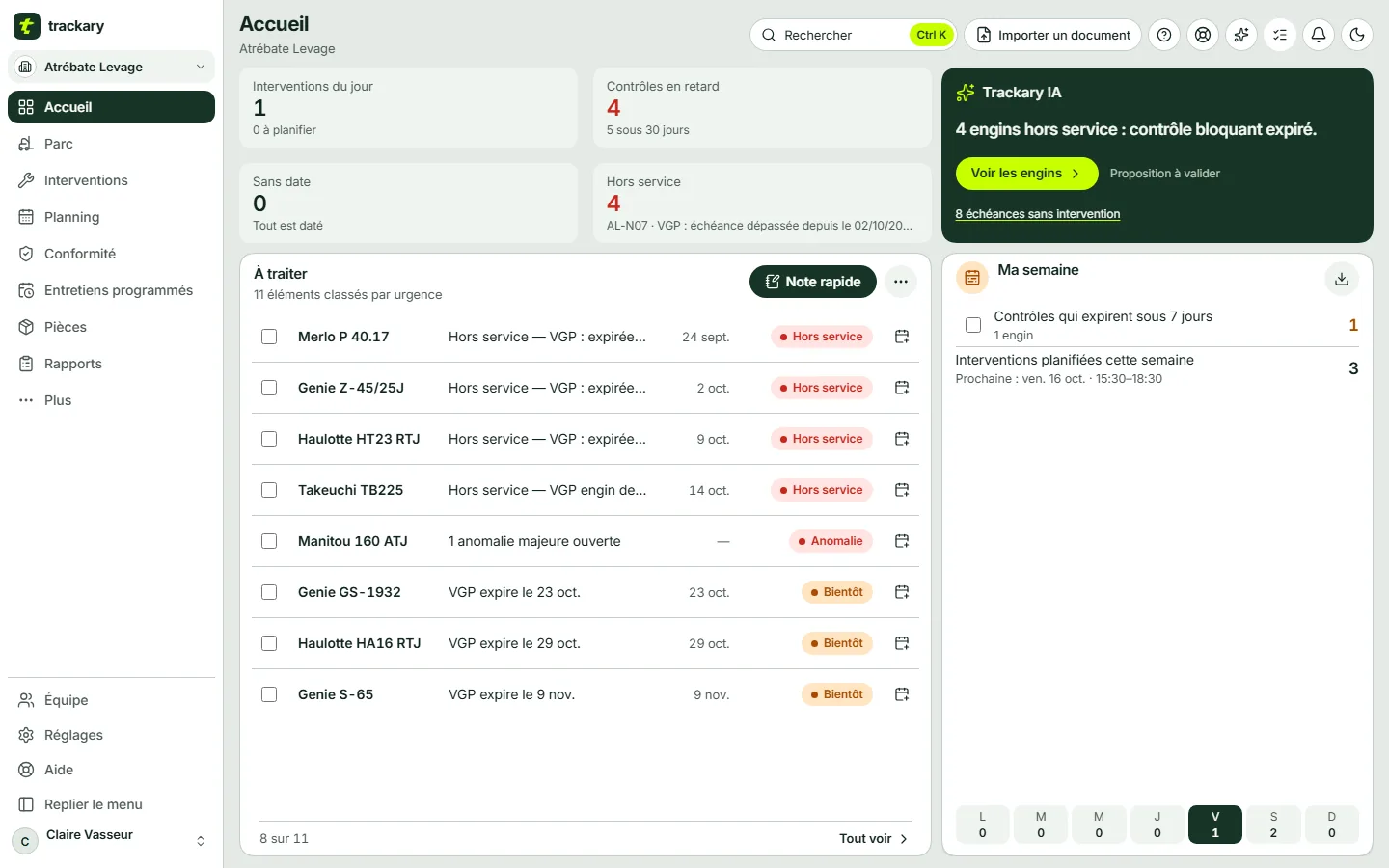Click the Anomalie badge on Manitou row
This screenshot has height=868, width=1389.
click(x=831, y=541)
